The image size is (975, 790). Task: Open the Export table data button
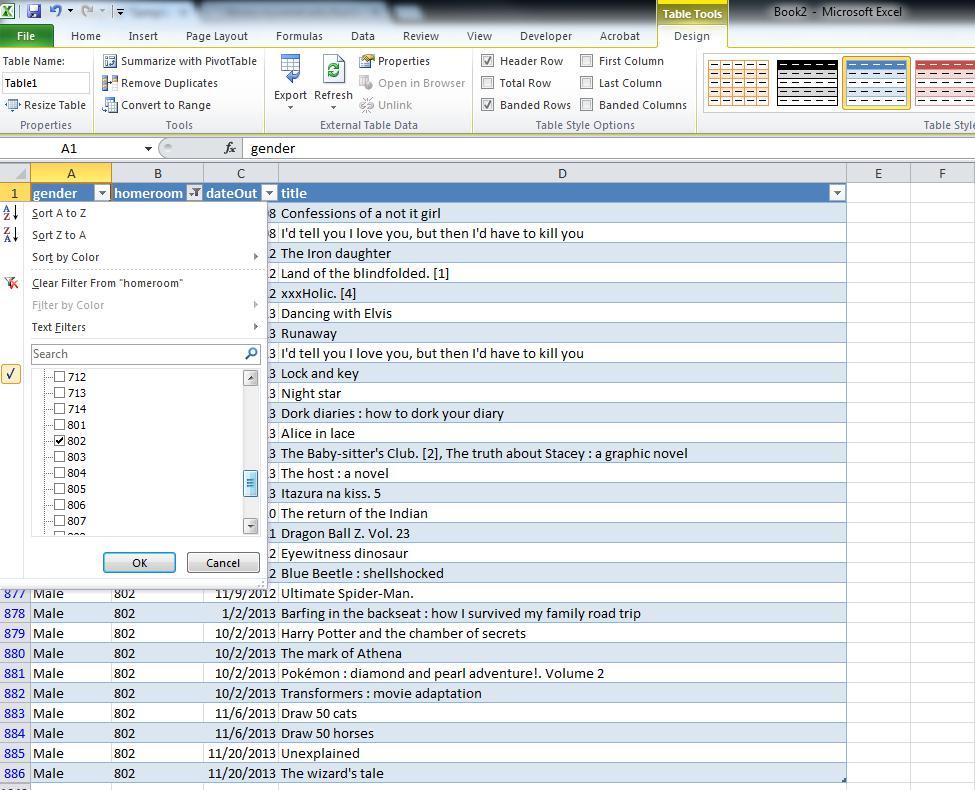290,78
